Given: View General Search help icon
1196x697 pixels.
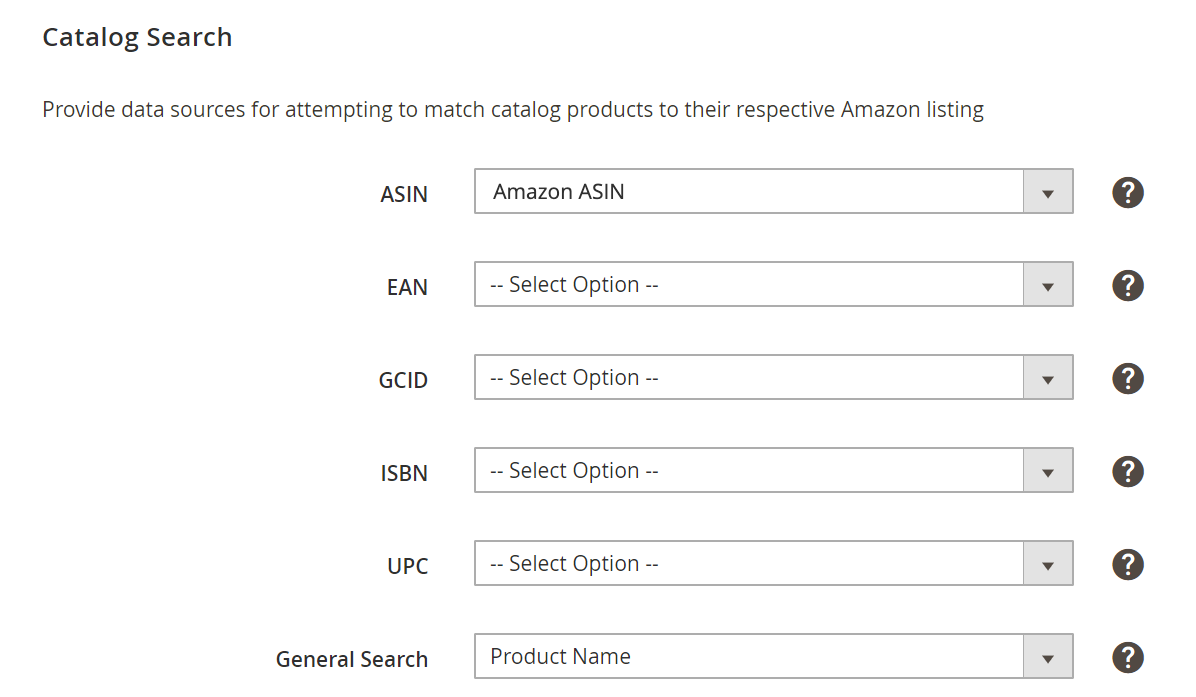Looking at the screenshot, I should pos(1127,657).
